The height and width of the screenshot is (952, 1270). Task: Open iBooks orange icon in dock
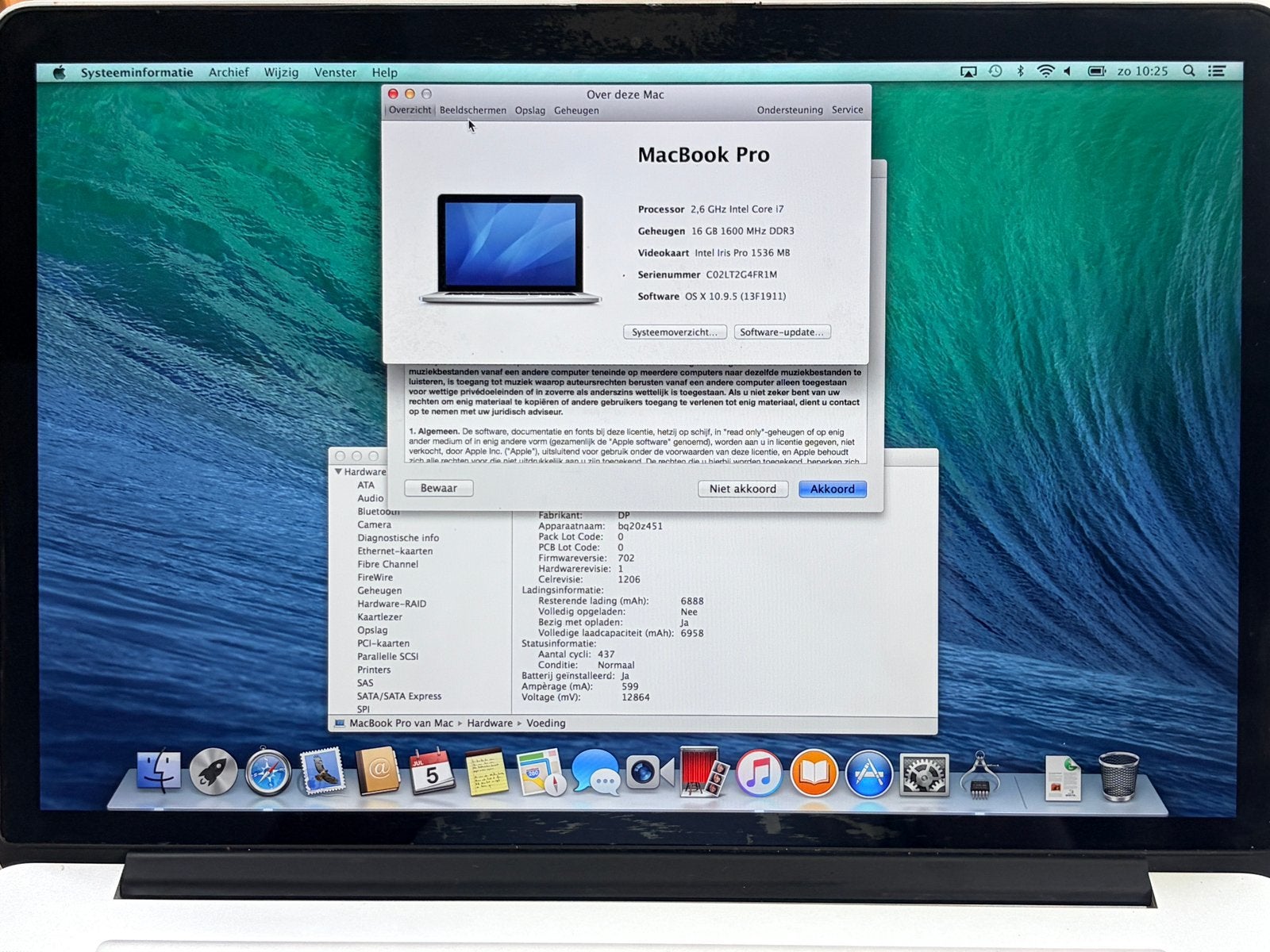click(x=814, y=772)
